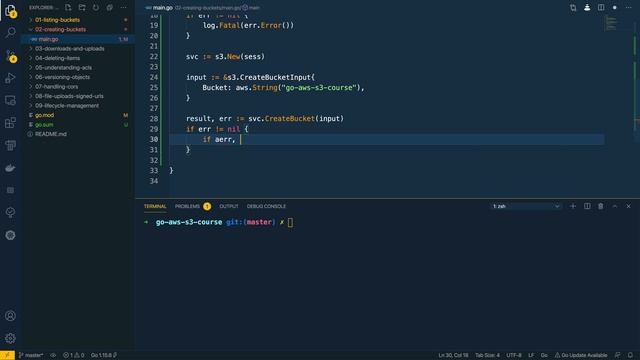Open the Explorer view in activity bar

(x=10, y=11)
